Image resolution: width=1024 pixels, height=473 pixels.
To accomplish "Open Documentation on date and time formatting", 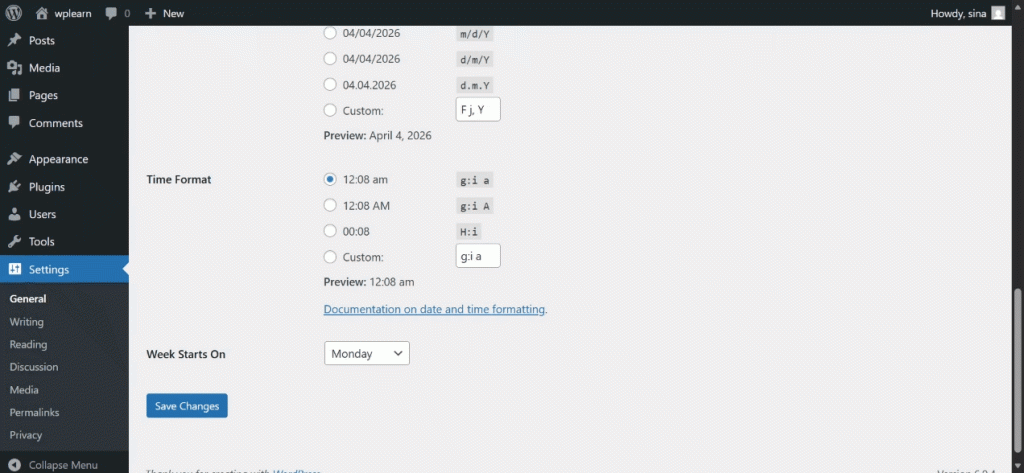I will click(434, 309).
